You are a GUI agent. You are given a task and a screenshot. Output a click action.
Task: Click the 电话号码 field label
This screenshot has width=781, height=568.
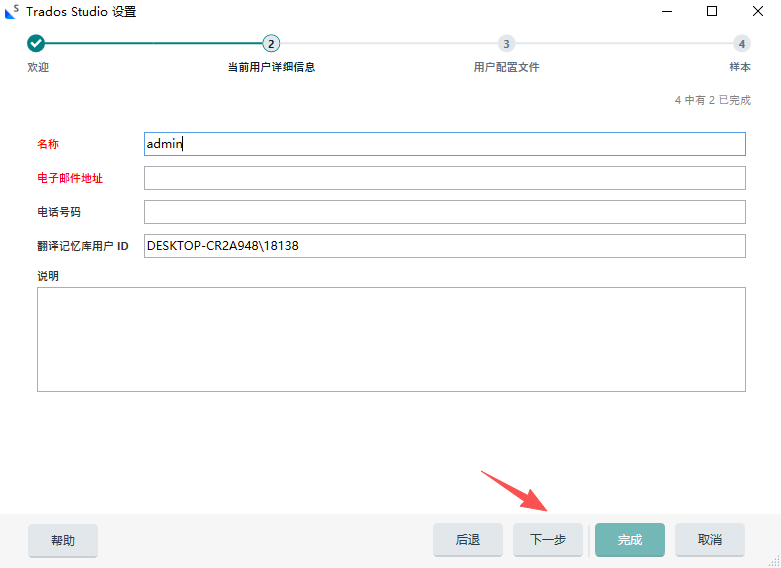click(x=59, y=212)
